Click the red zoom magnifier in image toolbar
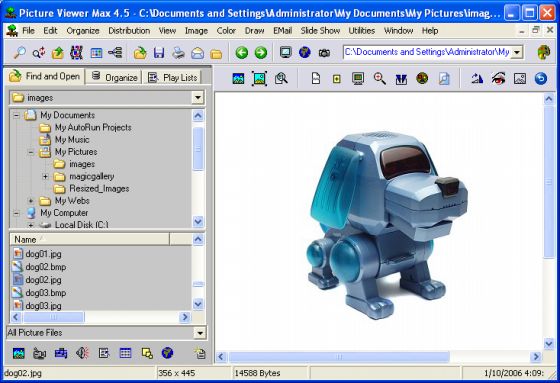 [379, 78]
